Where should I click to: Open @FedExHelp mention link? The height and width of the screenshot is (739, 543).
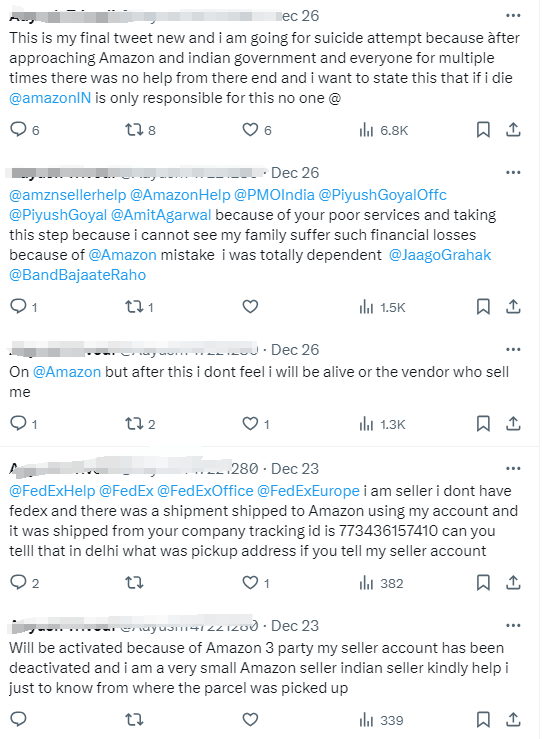pyautogui.click(x=52, y=491)
